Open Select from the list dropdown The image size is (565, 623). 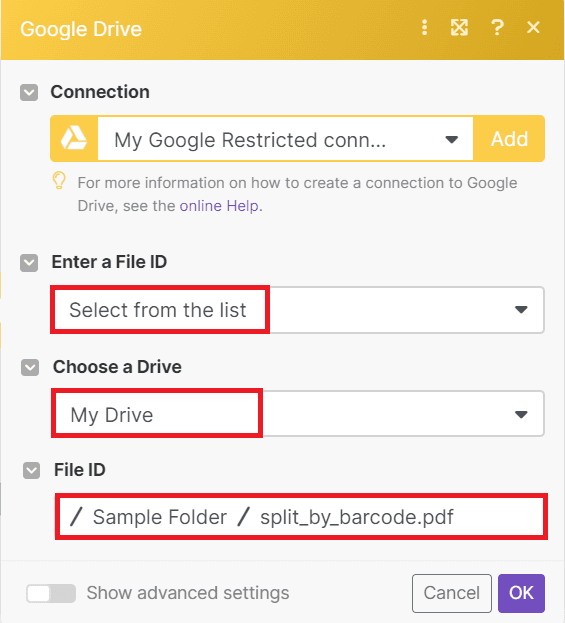297,310
